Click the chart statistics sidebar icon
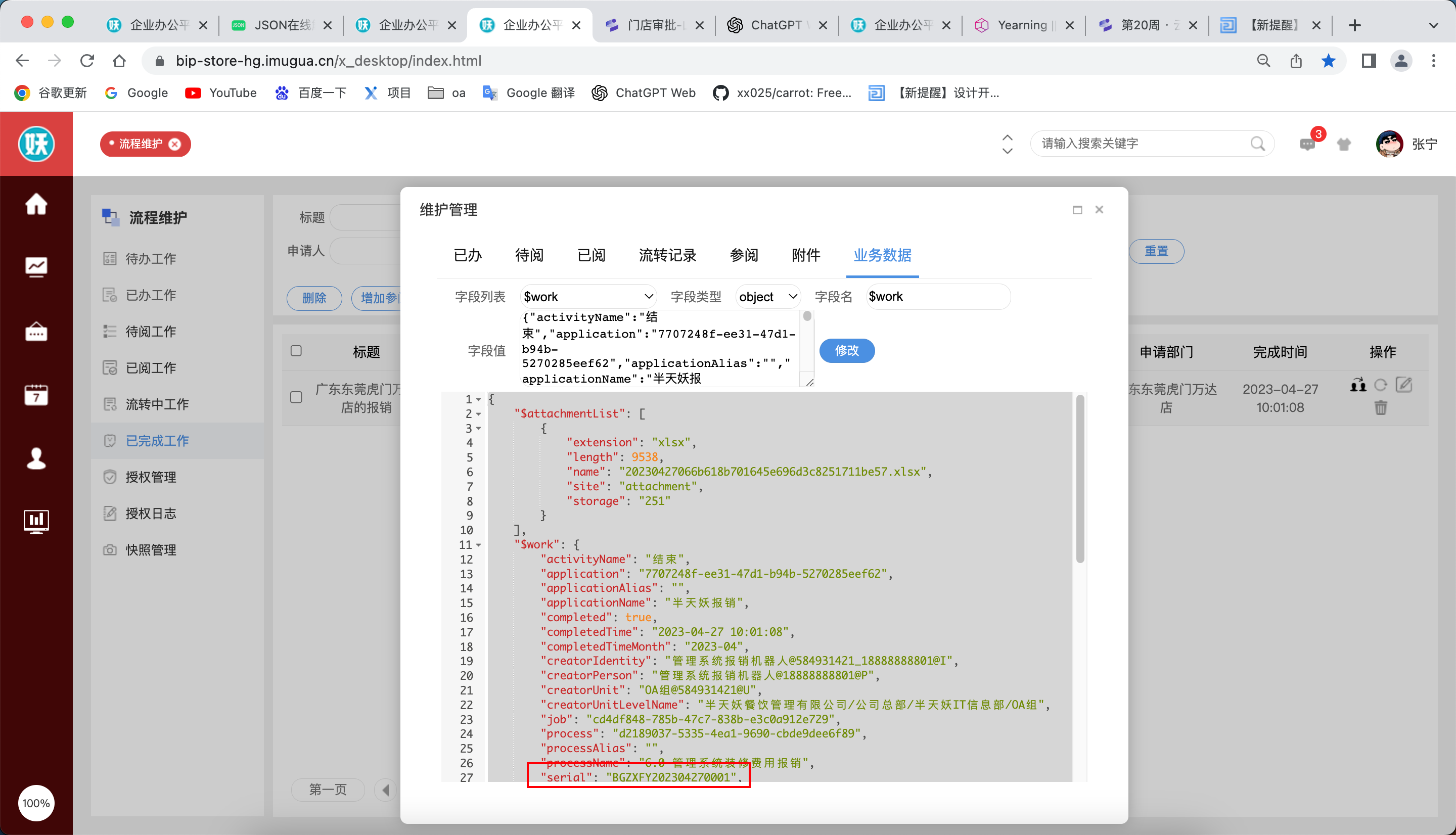The width and height of the screenshot is (1456, 835). pos(36,267)
